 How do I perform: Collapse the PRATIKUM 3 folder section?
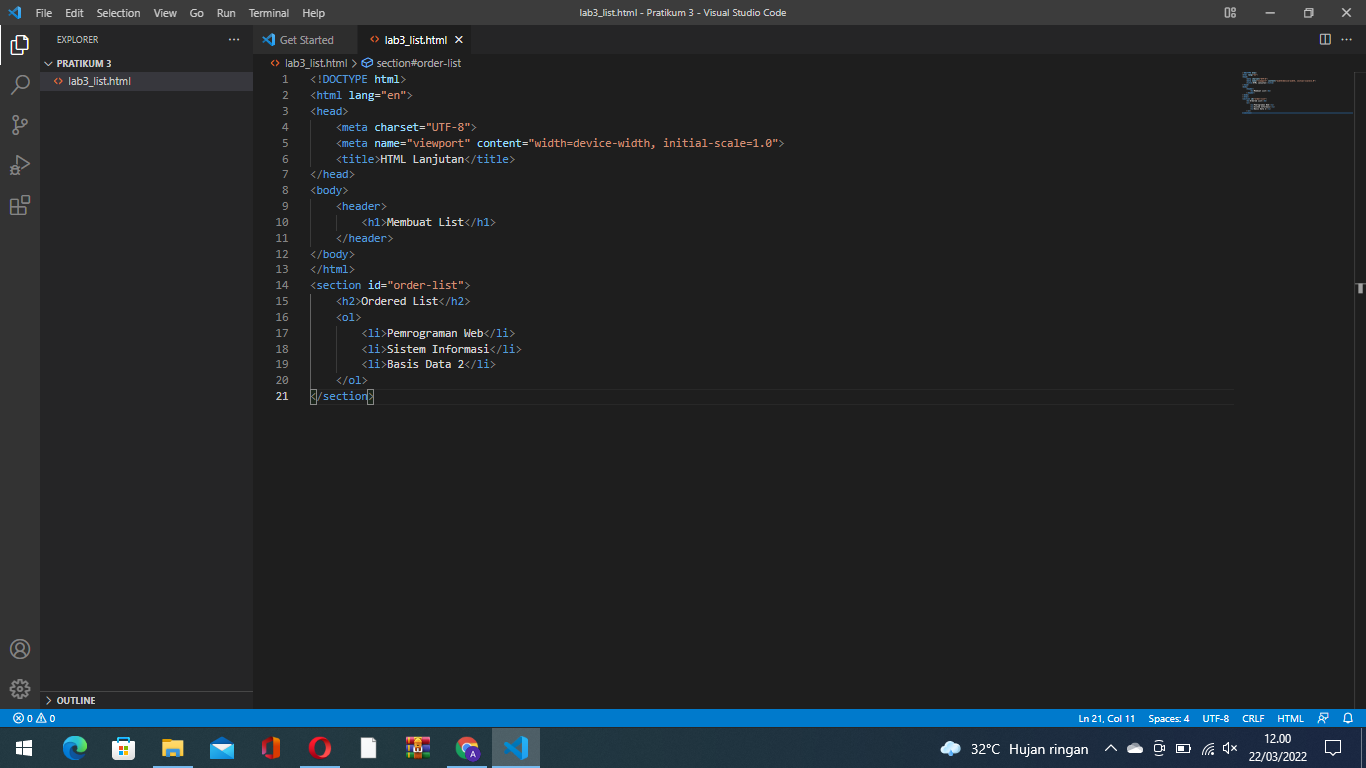pos(146,63)
